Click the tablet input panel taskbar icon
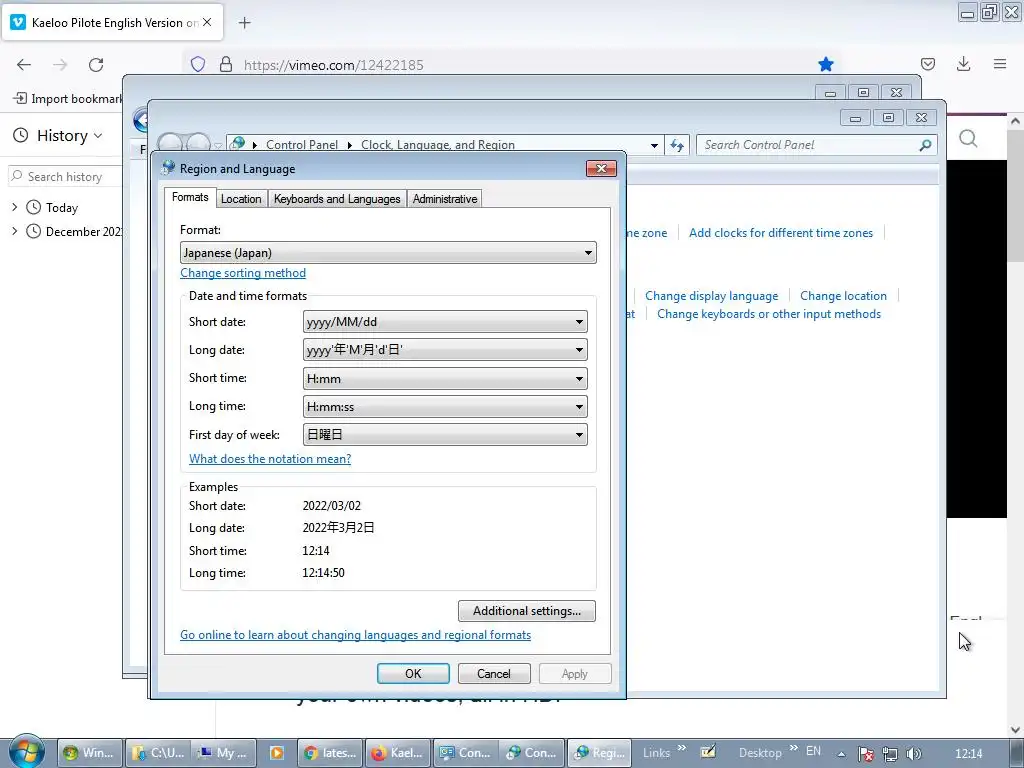This screenshot has height=768, width=1024. click(x=708, y=752)
